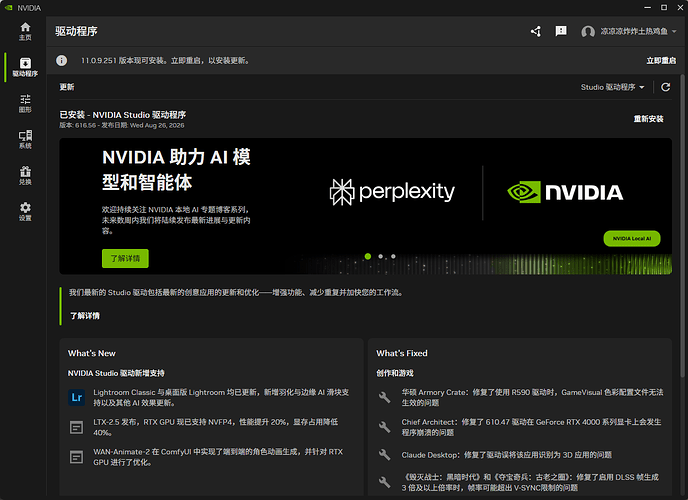Click the username 凉凉凉炸炸土热鸡鱼 text
Screen dimensions: 688x500
[x=634, y=32]
